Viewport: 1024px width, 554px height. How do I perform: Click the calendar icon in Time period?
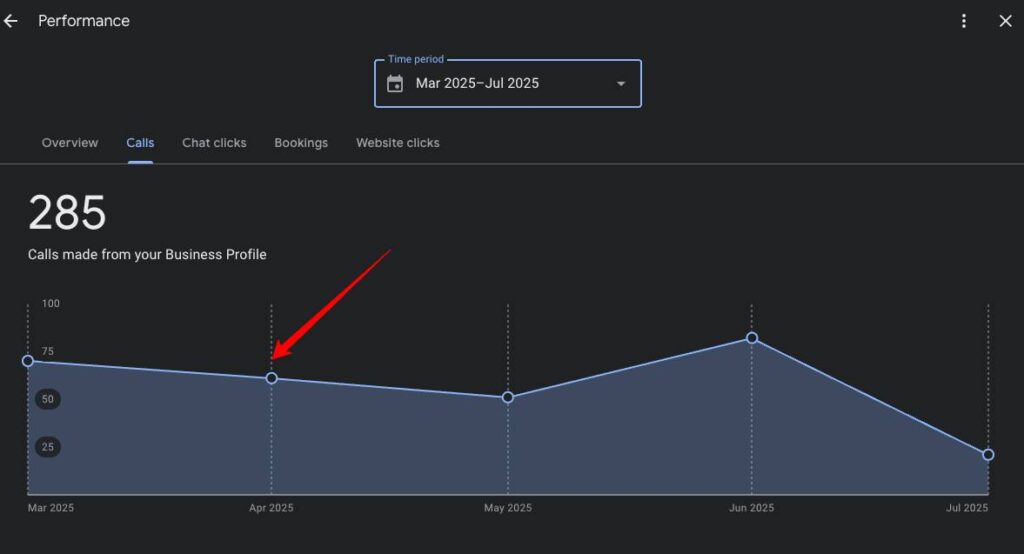tap(395, 83)
